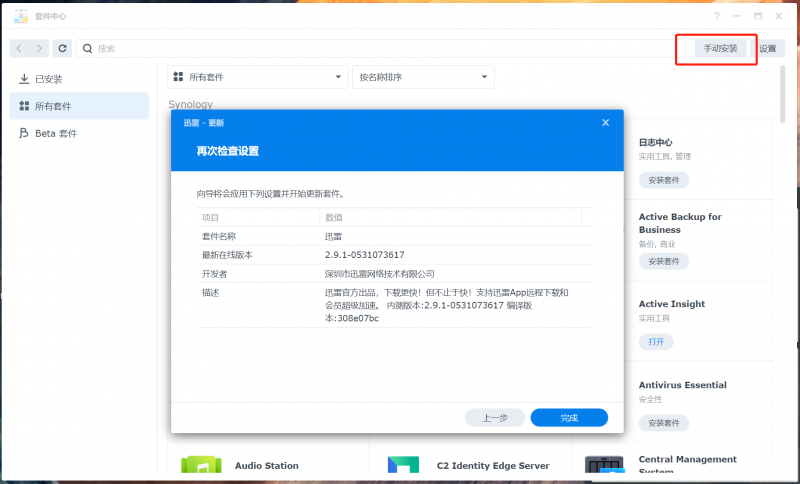Click the Beta icon in sidebar
The height and width of the screenshot is (484, 800).
tap(23, 133)
